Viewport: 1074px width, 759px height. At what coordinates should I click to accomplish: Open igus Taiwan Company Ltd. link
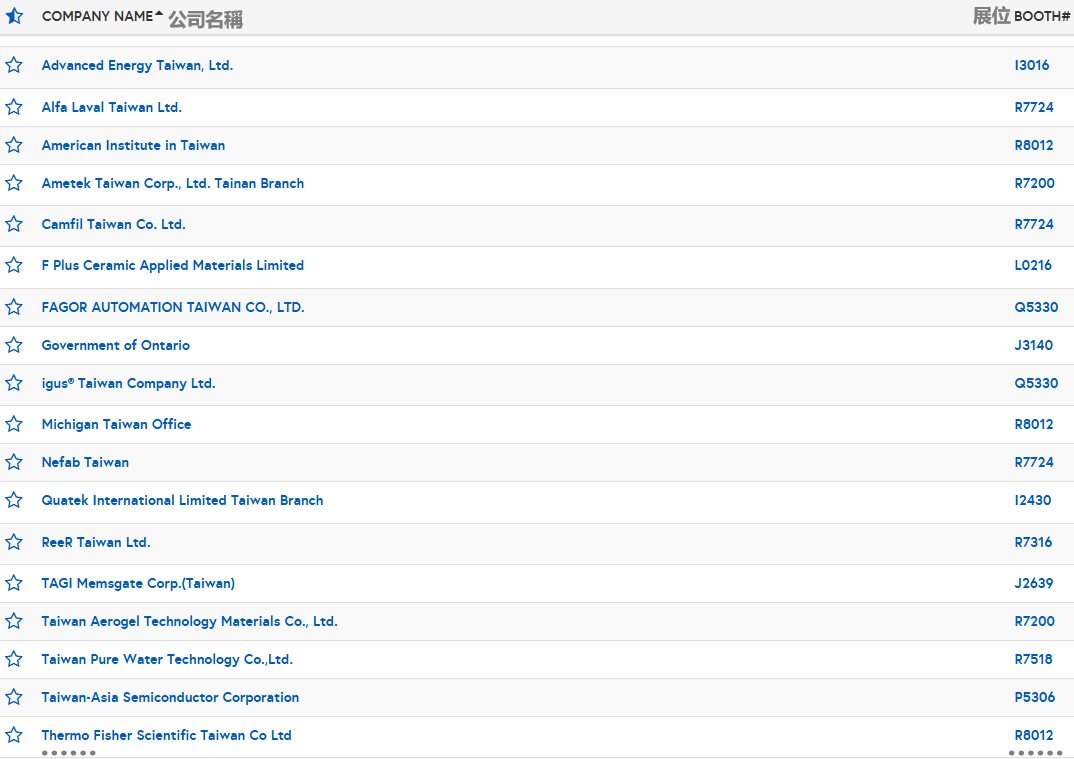(x=128, y=383)
